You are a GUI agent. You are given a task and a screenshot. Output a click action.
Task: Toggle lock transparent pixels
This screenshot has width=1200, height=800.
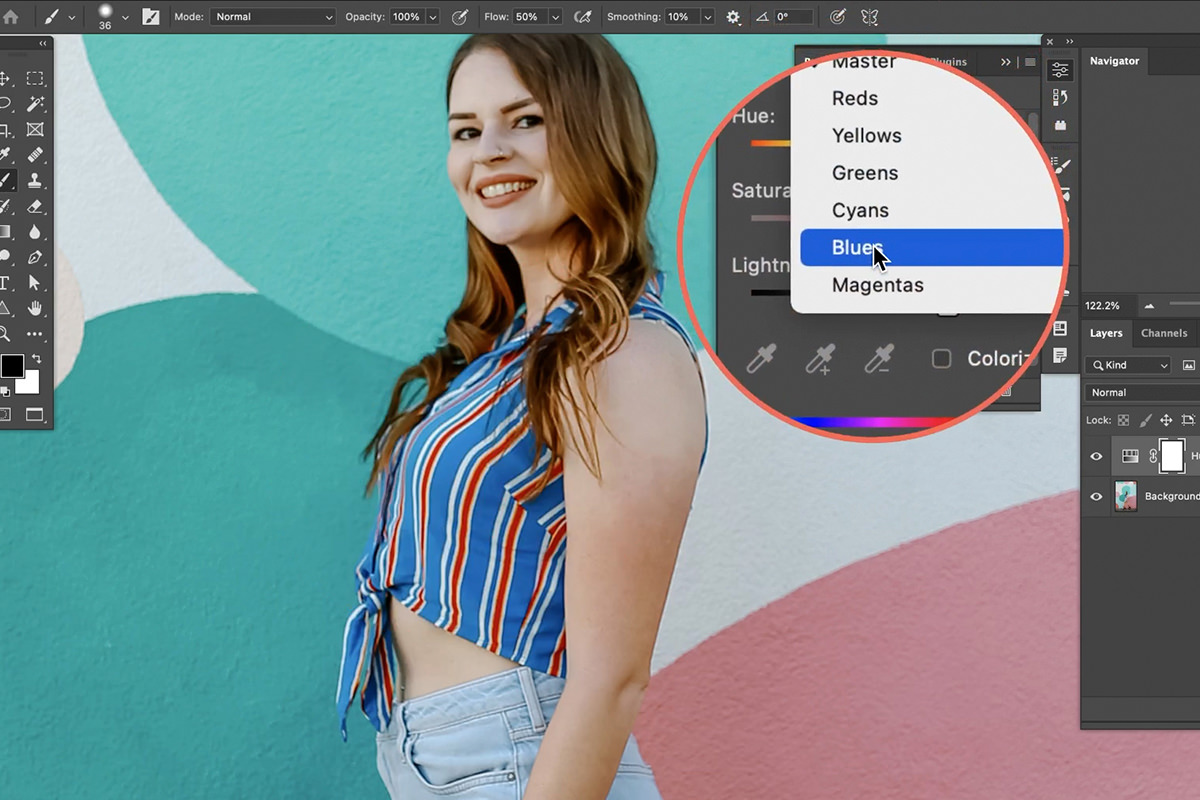coord(1123,420)
